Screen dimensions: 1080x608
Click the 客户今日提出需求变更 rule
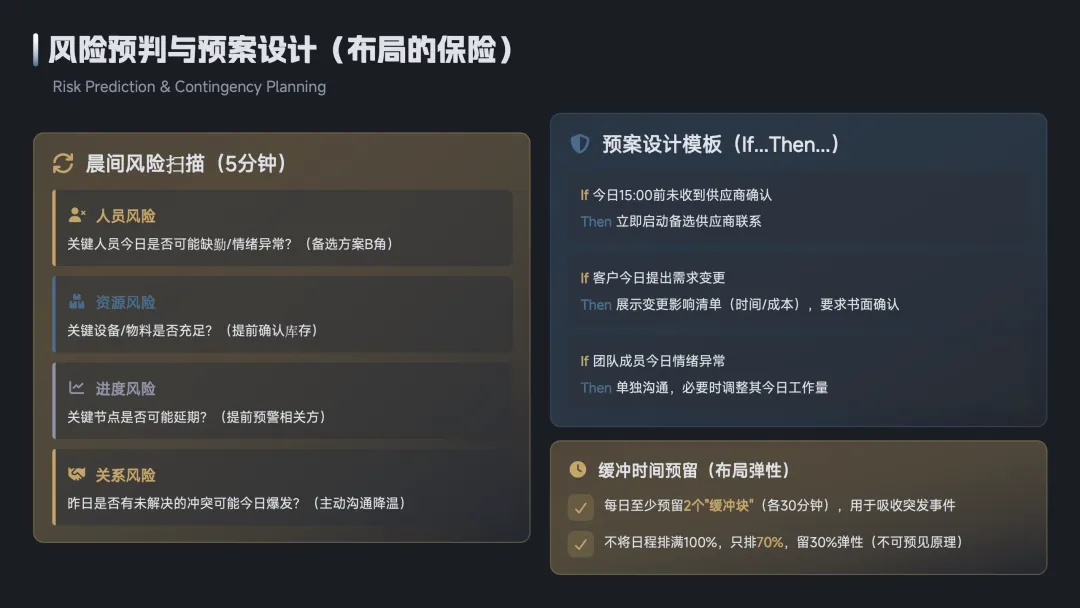pos(652,278)
